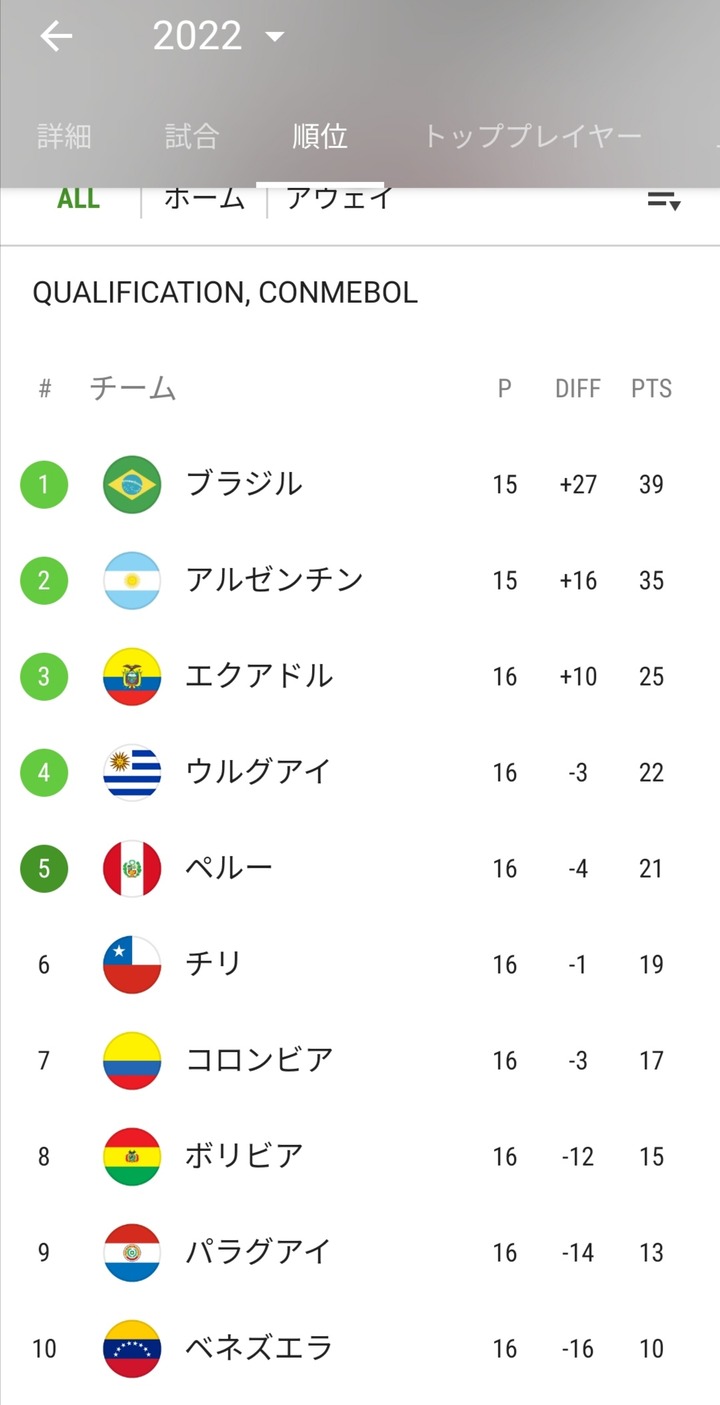Tap the Uruguay flag icon
720x1405 pixels.
tap(132, 773)
